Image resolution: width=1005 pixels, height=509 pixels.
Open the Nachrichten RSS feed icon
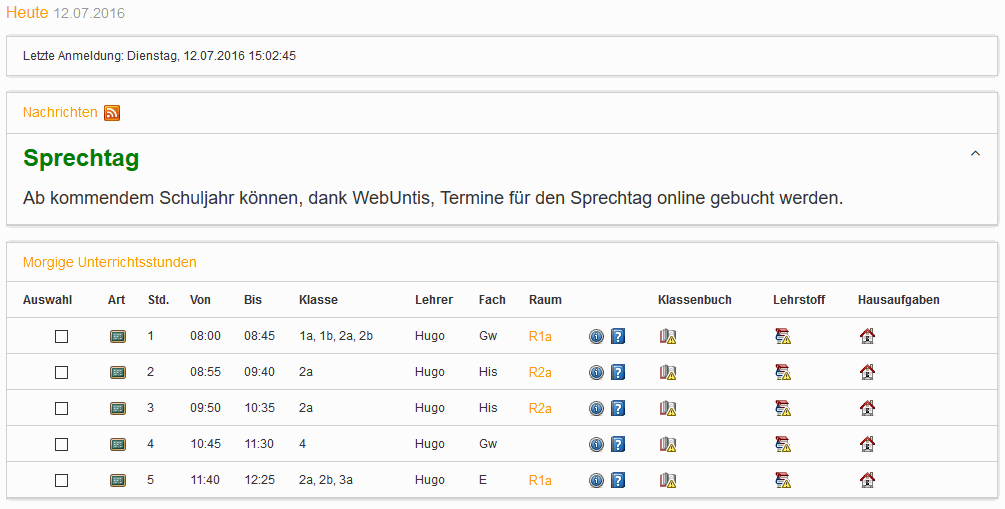point(112,113)
